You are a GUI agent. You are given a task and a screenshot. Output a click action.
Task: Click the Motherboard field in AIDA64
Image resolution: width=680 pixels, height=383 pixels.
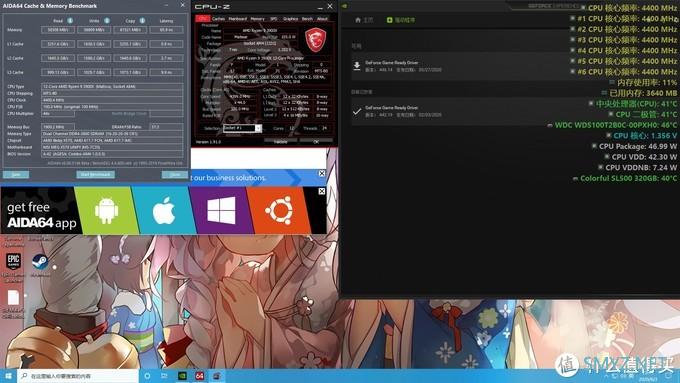click(112, 147)
